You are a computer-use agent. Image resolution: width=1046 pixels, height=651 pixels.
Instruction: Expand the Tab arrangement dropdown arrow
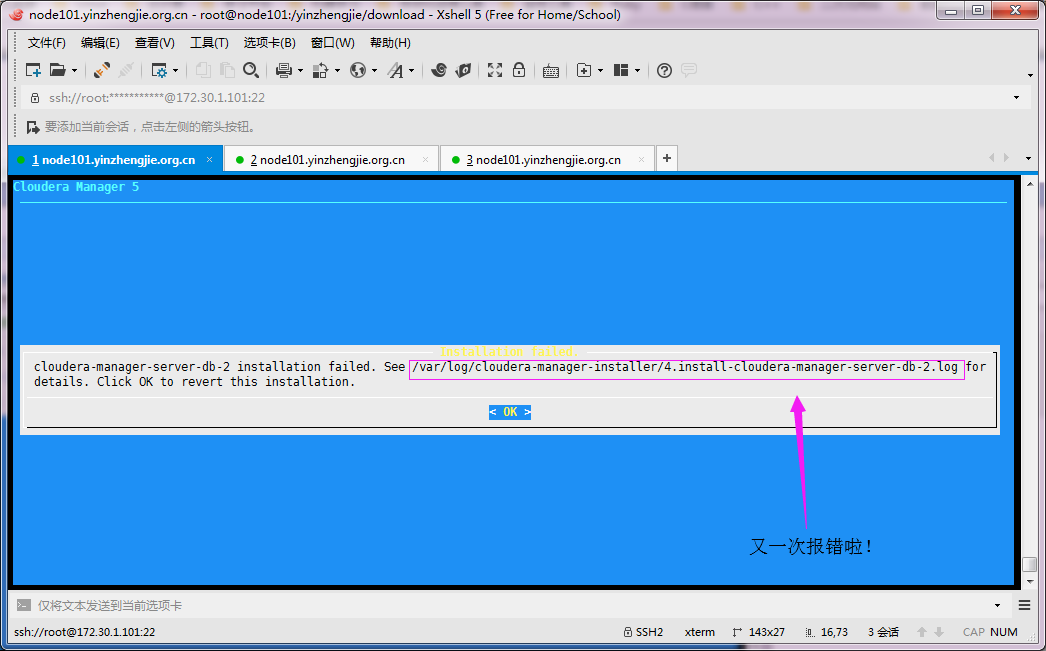coord(638,70)
